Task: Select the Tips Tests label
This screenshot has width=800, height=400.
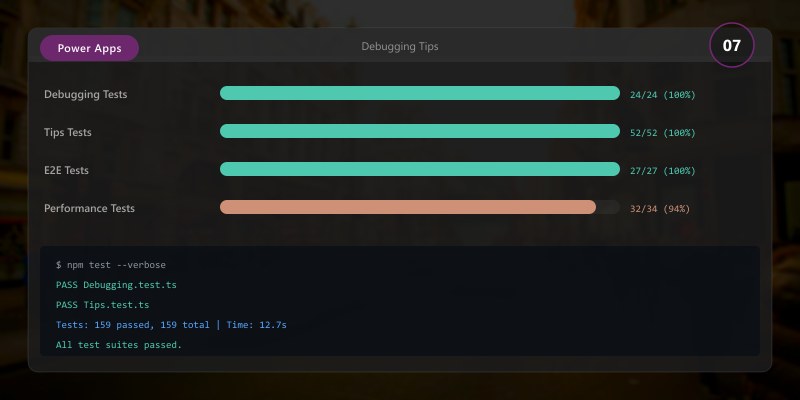Action: pyautogui.click(x=68, y=132)
